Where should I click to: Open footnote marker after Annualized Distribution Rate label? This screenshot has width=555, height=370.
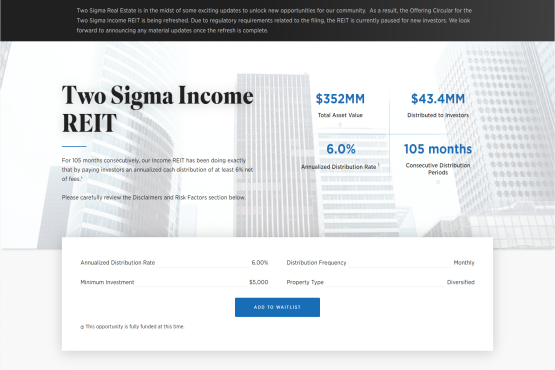pyautogui.click(x=378, y=165)
